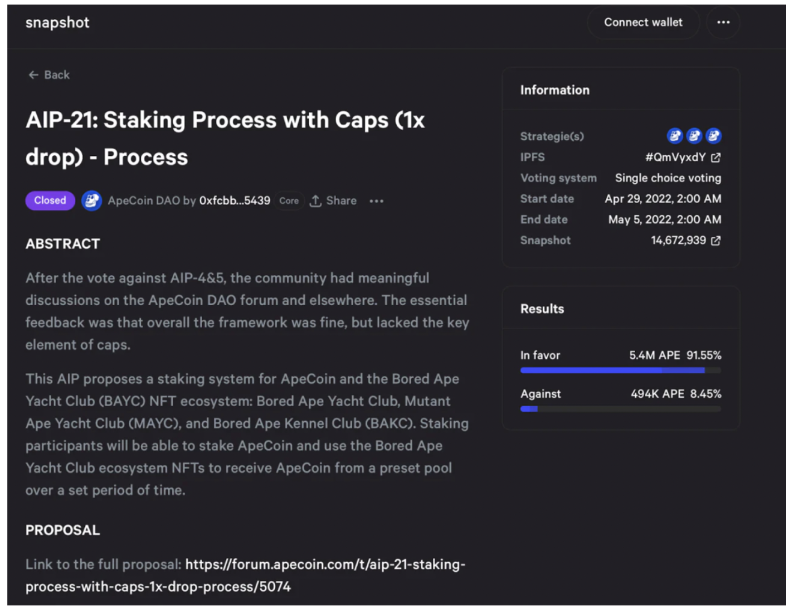This screenshot has width=791, height=608.
Task: Open the top-right three-dots menu
Action: pos(723,22)
